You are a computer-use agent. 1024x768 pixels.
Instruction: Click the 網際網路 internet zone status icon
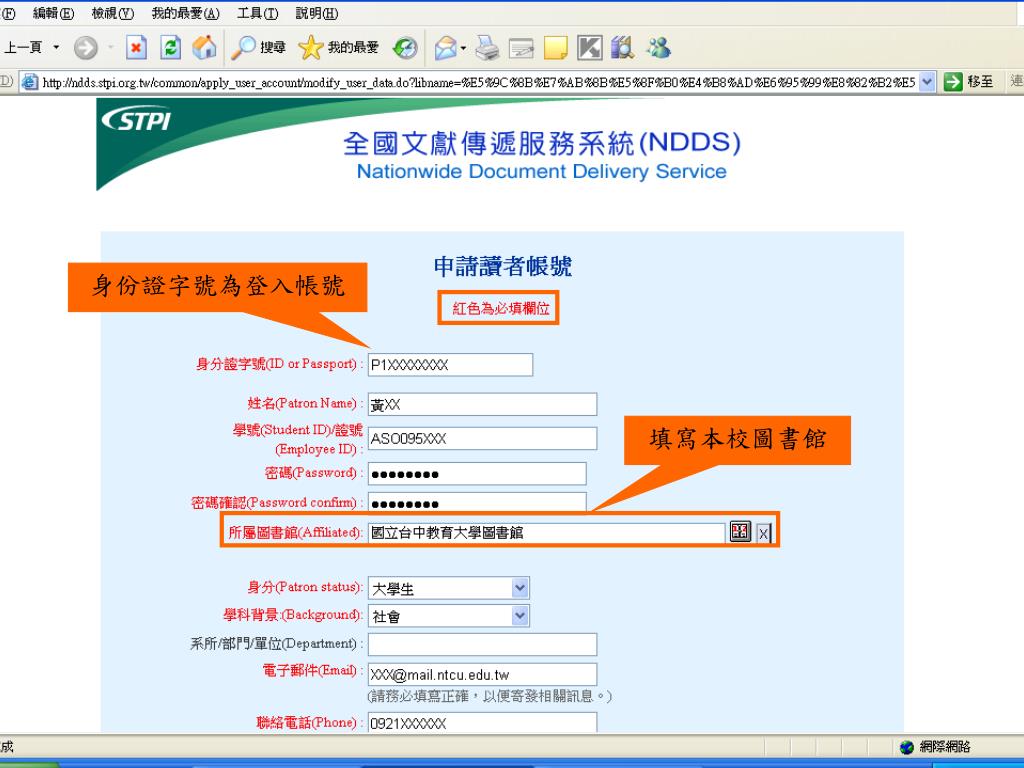pyautogui.click(x=906, y=747)
